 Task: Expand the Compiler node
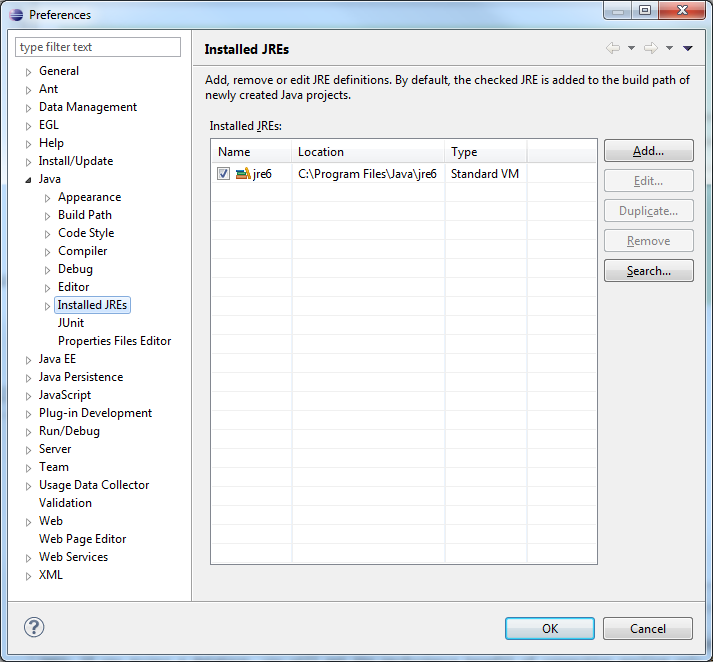point(47,252)
